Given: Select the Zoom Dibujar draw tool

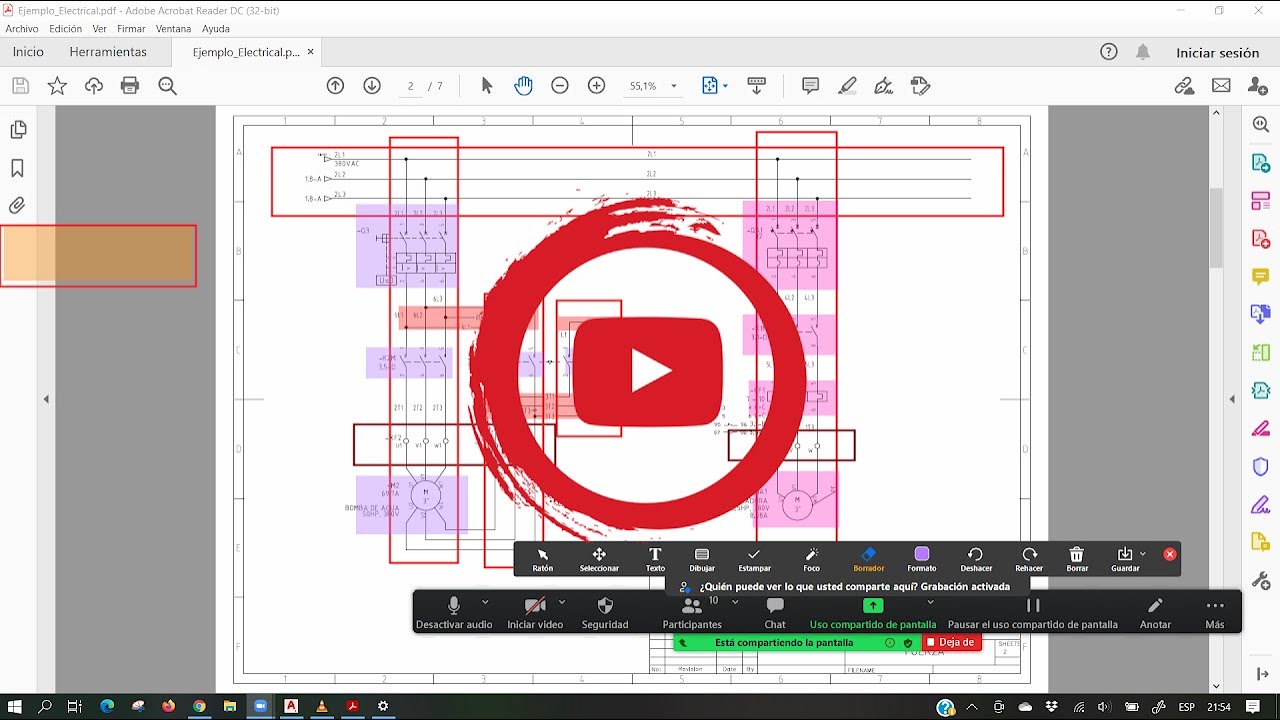Looking at the screenshot, I should click(x=702, y=559).
